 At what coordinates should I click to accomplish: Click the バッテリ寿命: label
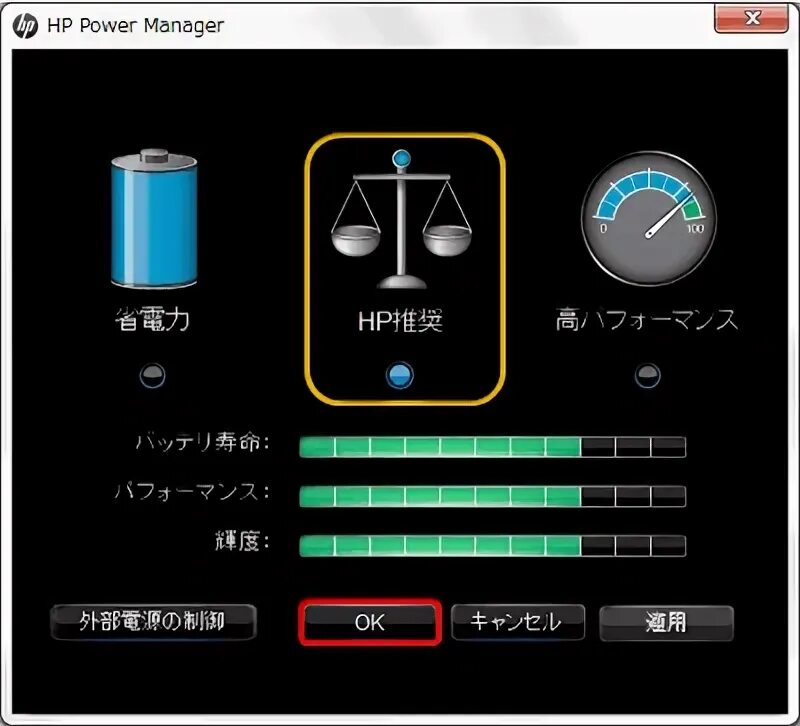[x=203, y=442]
